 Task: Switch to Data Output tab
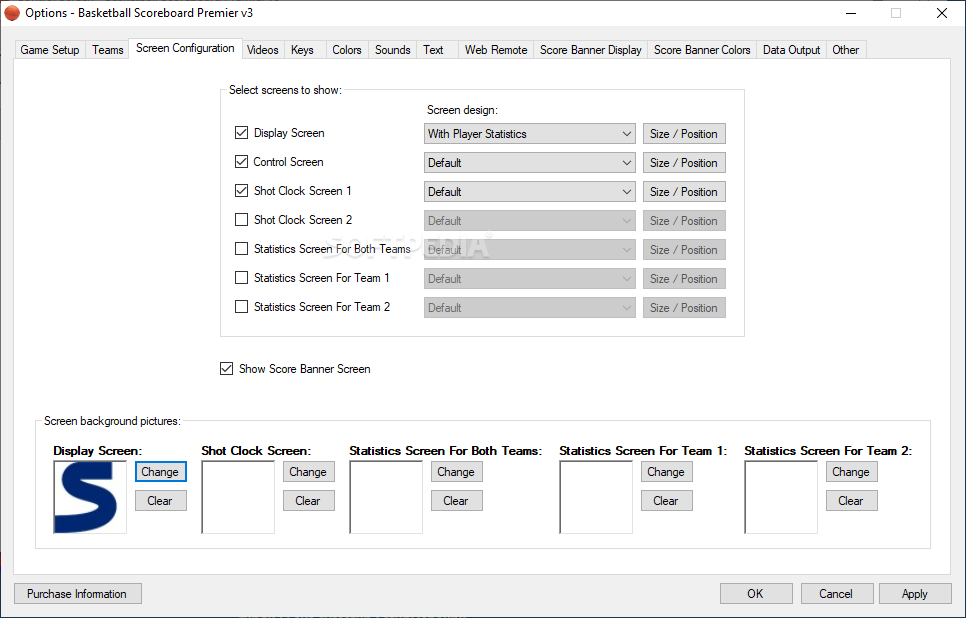tap(791, 50)
